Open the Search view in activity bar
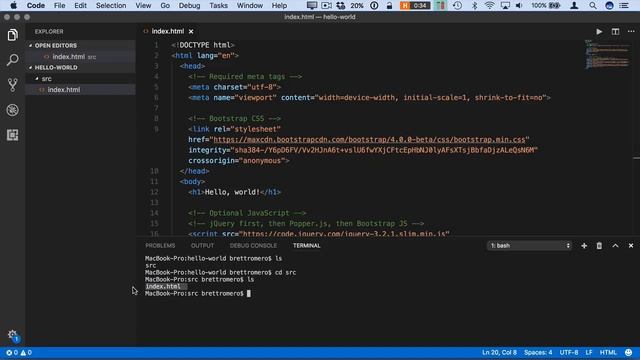Screen dimensions: 640x360 click(12, 60)
